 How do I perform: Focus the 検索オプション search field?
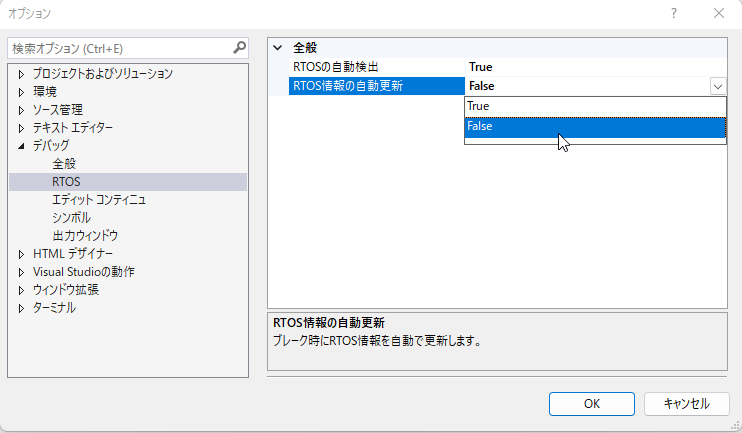(117, 48)
